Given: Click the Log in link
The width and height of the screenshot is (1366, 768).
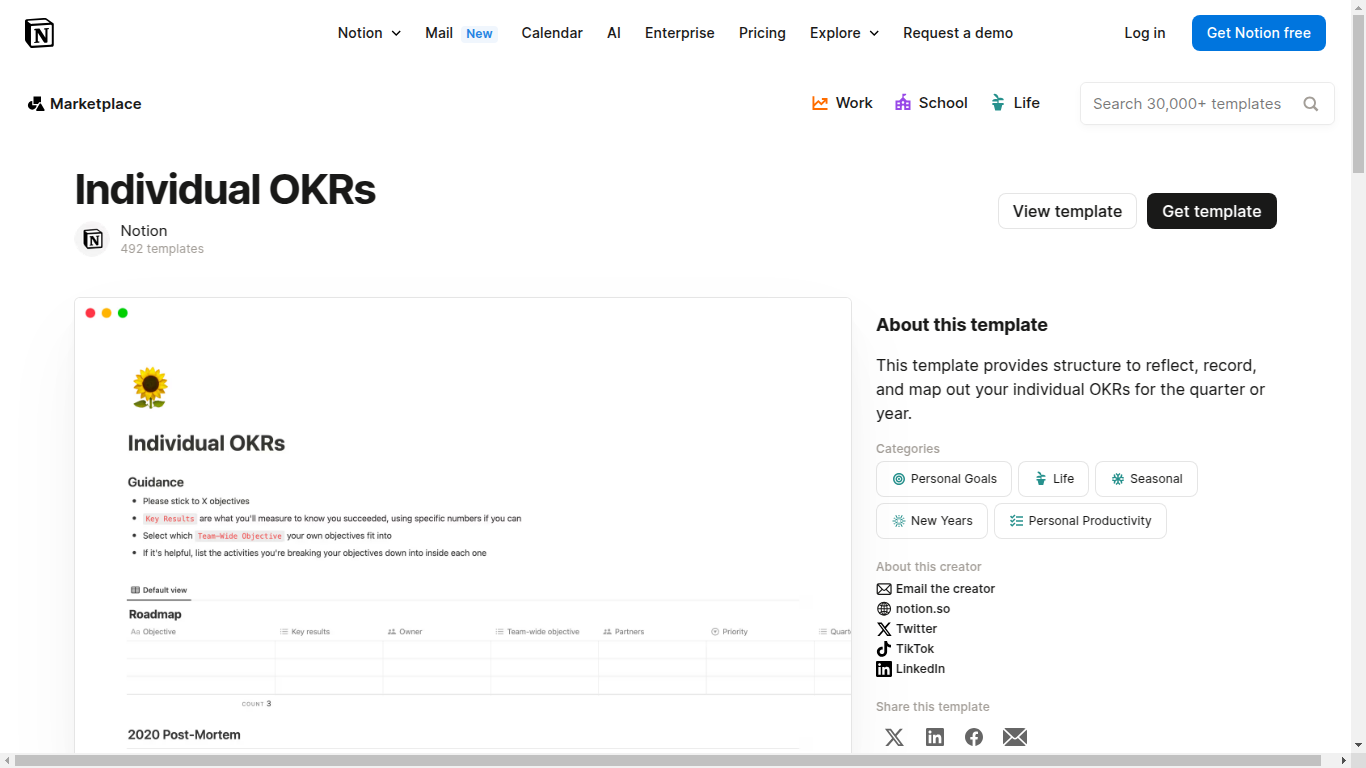Looking at the screenshot, I should (x=1145, y=33).
